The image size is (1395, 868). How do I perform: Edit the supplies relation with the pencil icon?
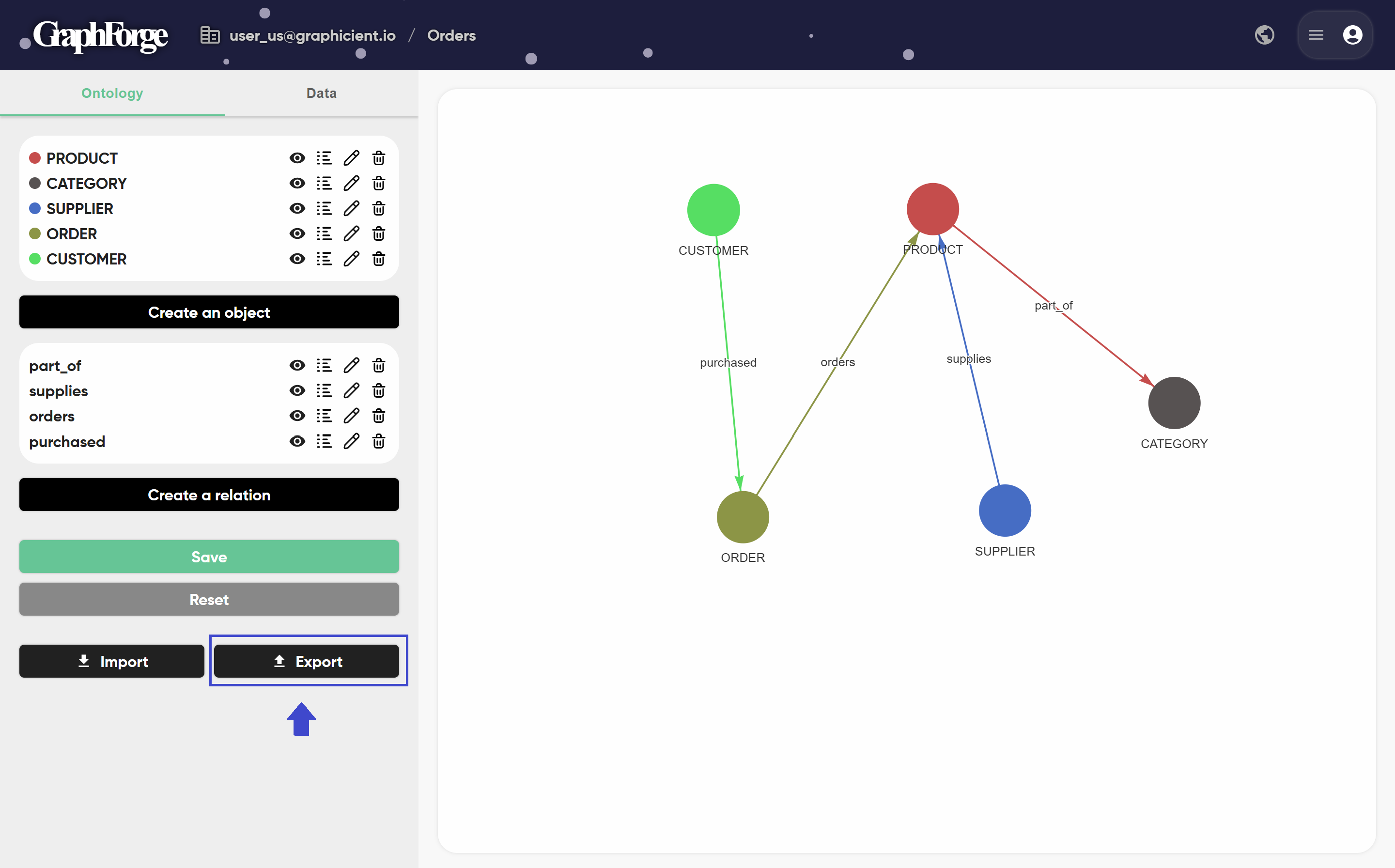coord(352,390)
